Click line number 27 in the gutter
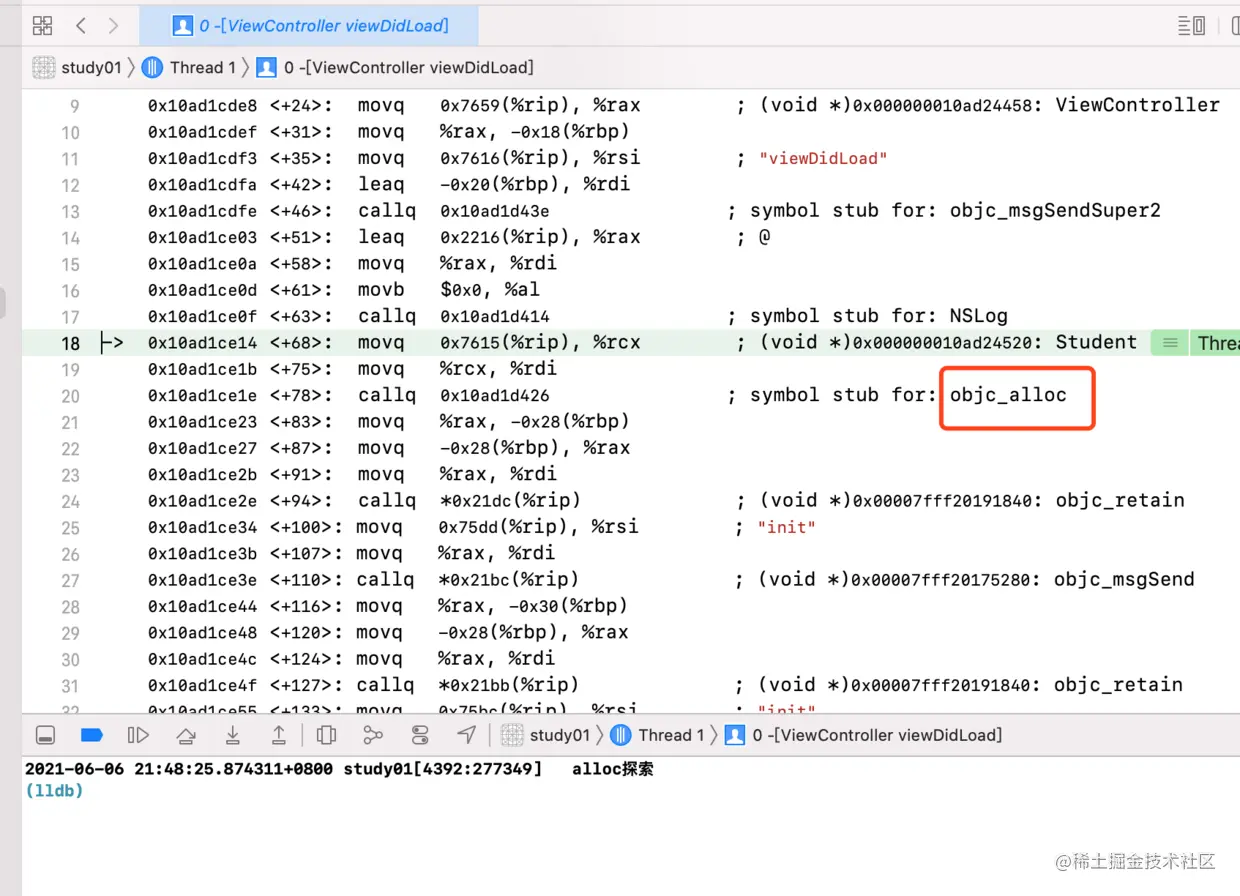 [x=70, y=580]
